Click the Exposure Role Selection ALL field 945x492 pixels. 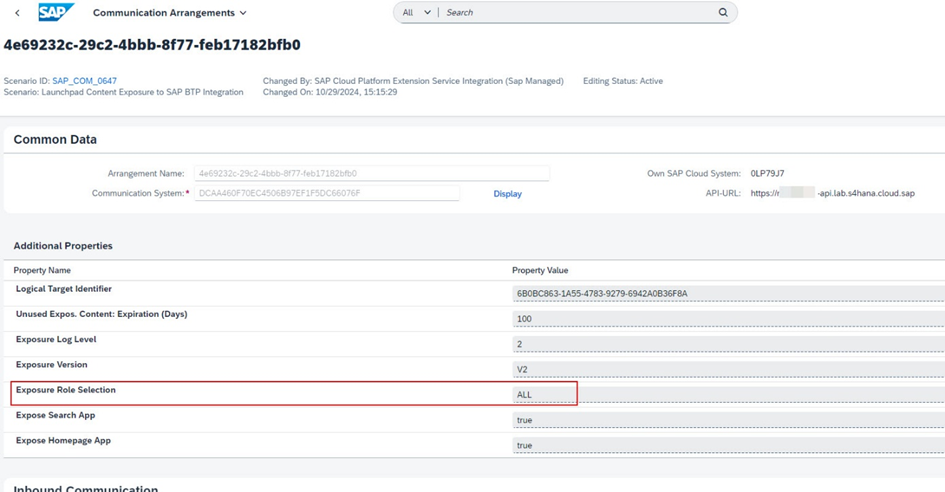[727, 395]
